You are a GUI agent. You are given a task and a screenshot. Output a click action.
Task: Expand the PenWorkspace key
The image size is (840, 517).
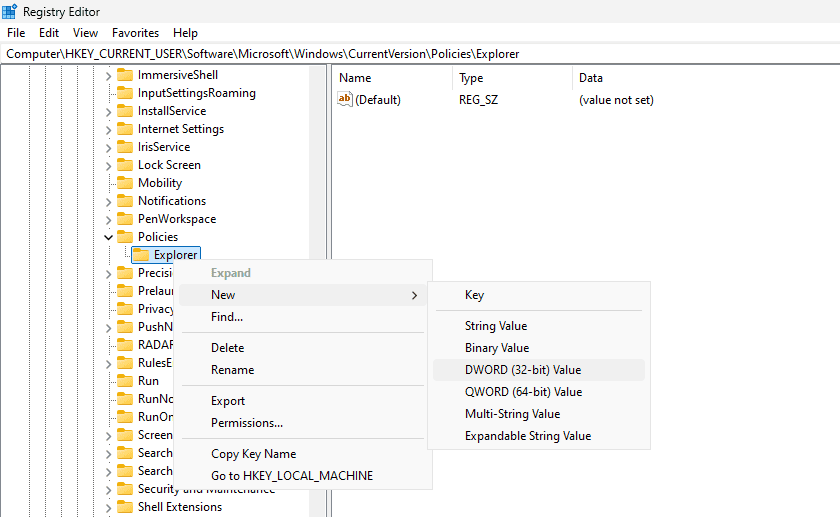pyautogui.click(x=108, y=220)
